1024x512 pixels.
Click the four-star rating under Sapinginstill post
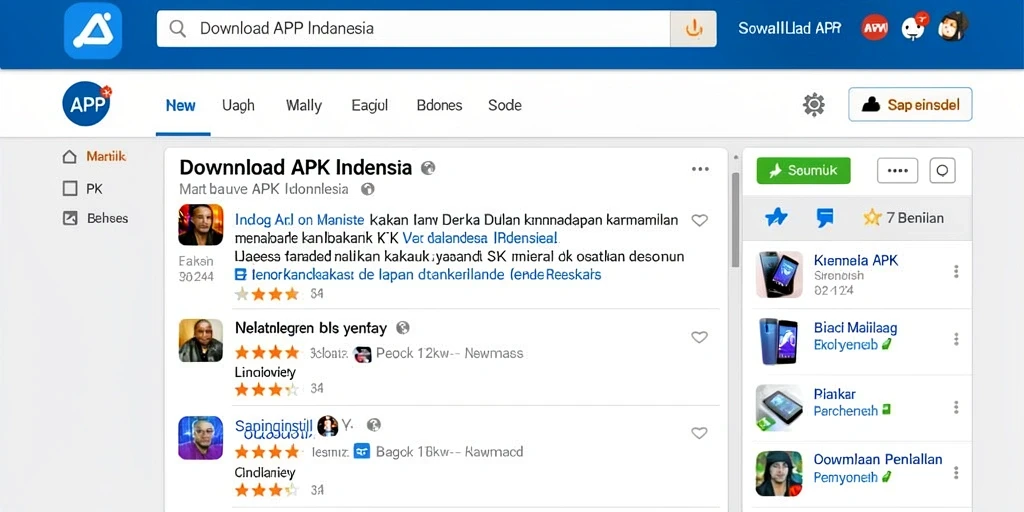click(267, 451)
